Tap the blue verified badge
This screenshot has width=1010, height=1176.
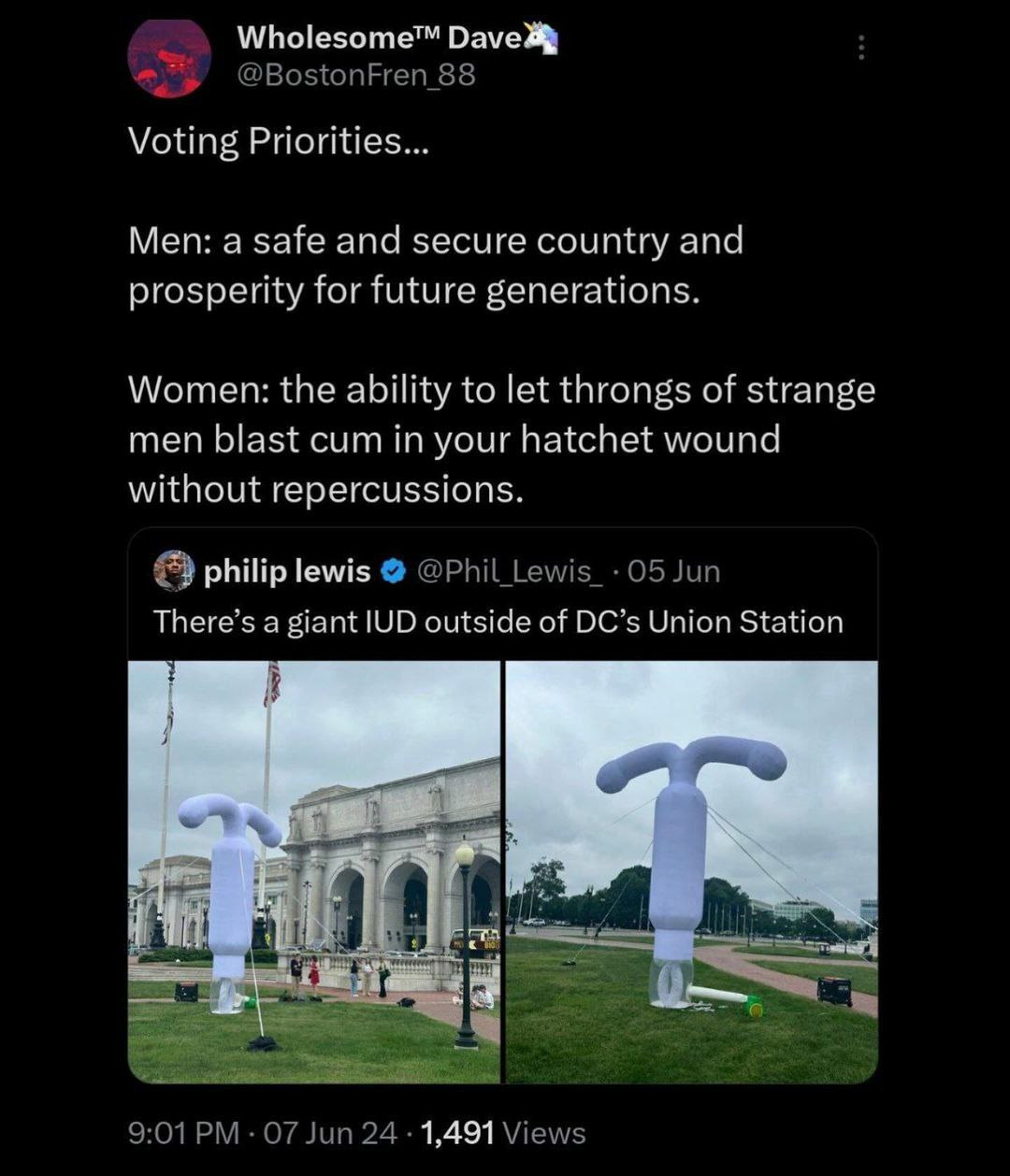394,571
